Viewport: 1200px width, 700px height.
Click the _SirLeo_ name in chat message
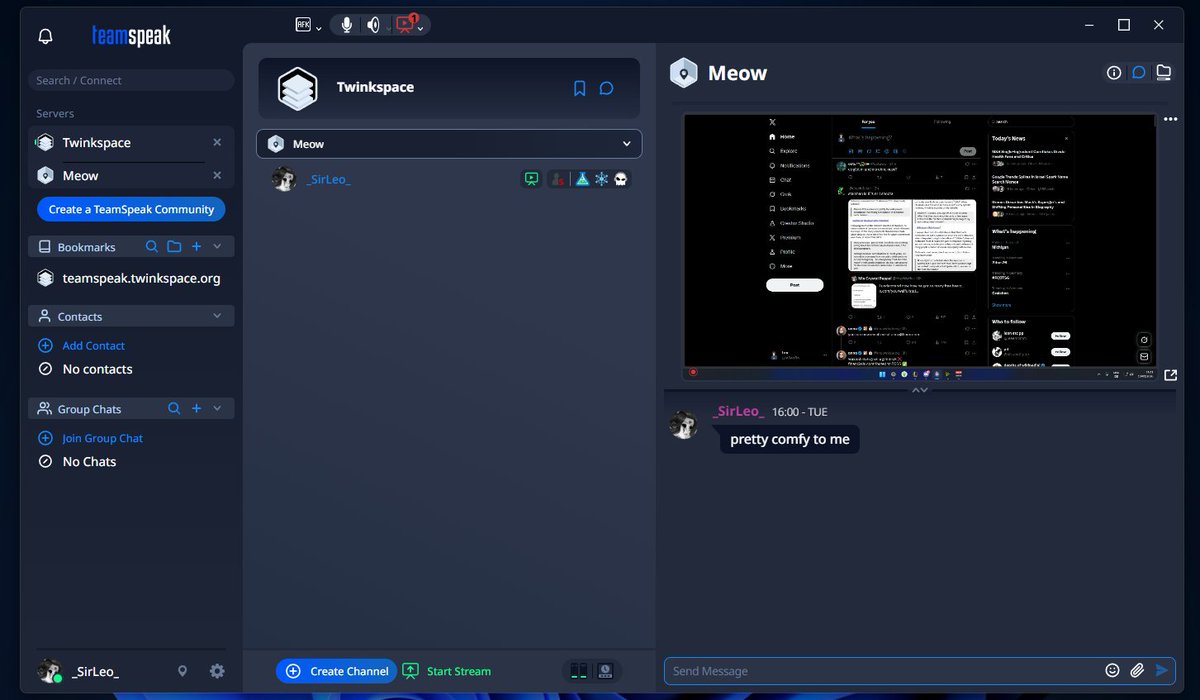[x=738, y=412]
